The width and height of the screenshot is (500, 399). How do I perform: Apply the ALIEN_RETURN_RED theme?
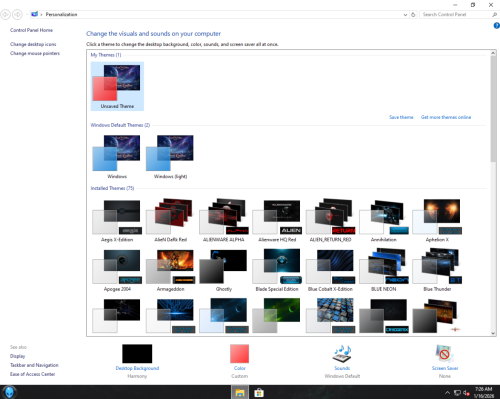[x=330, y=220]
